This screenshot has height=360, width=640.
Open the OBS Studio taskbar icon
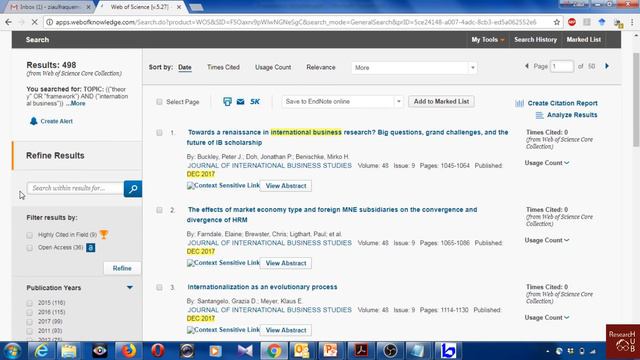pos(390,351)
